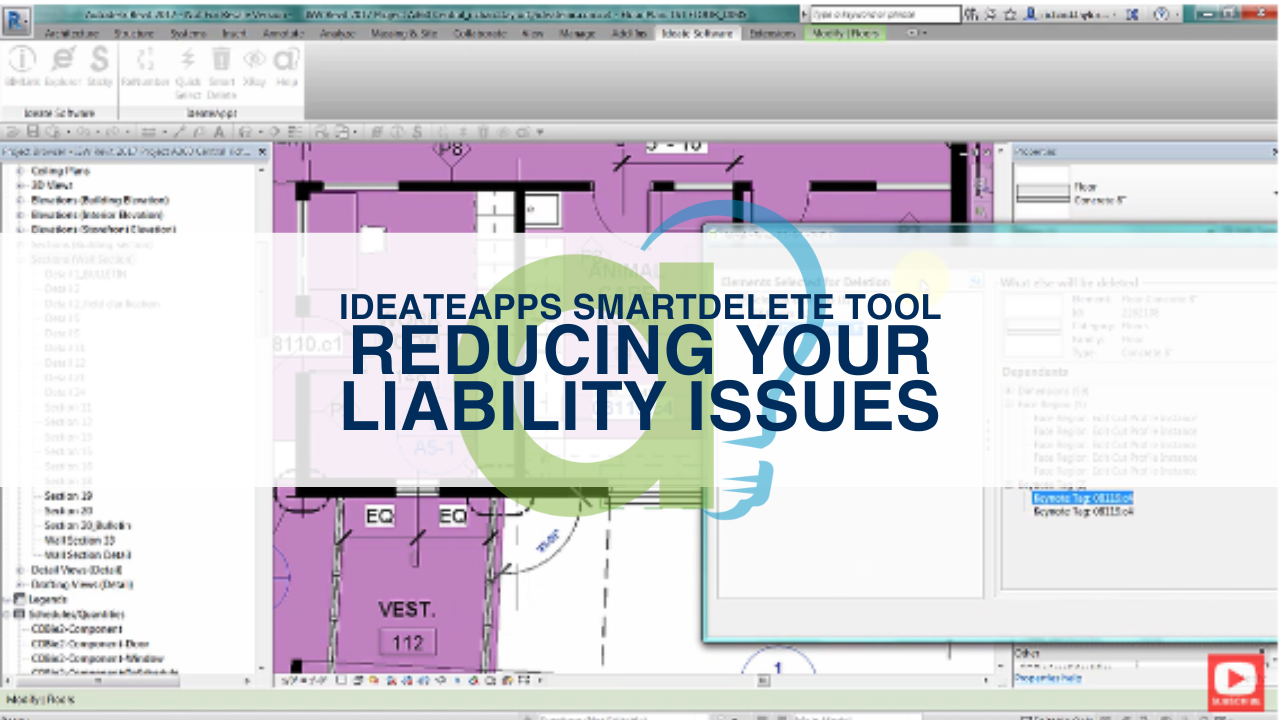Select Wall Section Detail view
1280x720 pixels.
[87, 555]
